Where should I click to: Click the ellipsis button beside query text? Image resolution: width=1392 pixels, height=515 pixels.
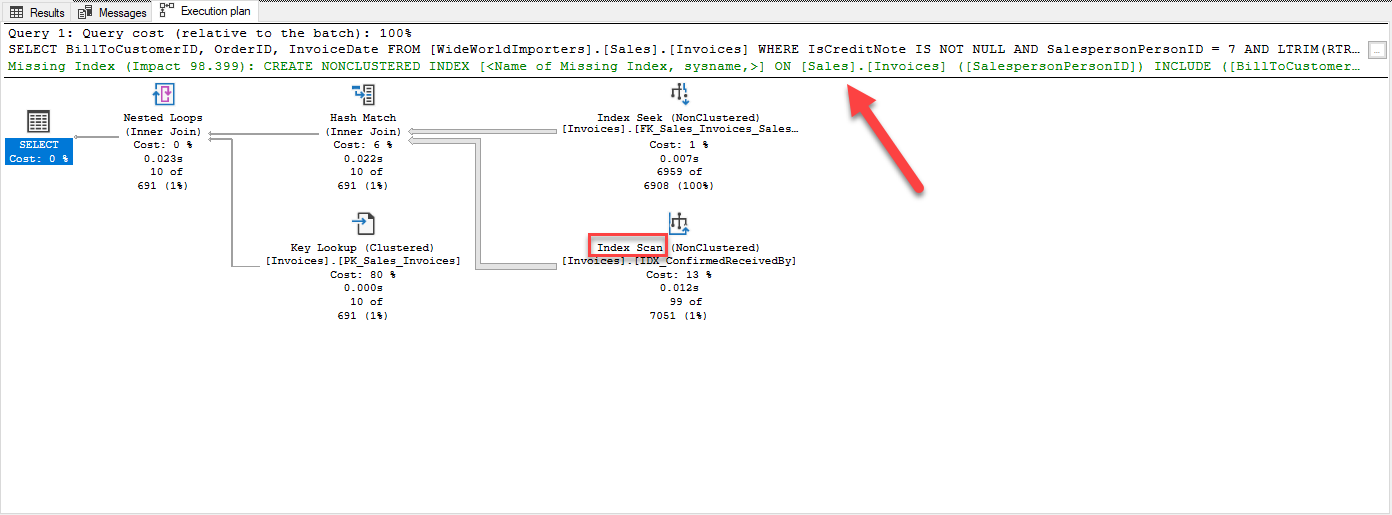click(1377, 49)
